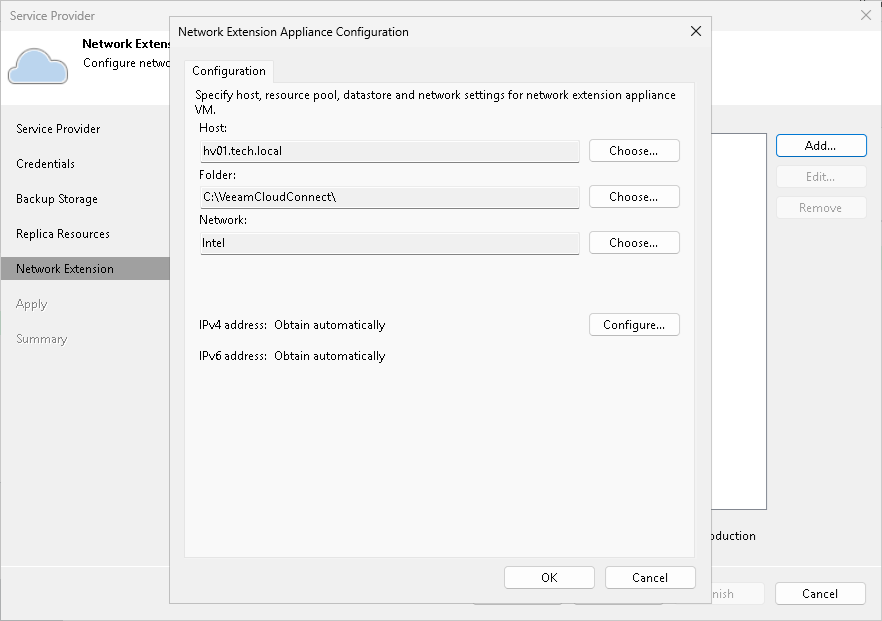The width and height of the screenshot is (882, 621).
Task: Click the Folder field showing C:\VeeamCloudConnect\
Action: pos(389,196)
